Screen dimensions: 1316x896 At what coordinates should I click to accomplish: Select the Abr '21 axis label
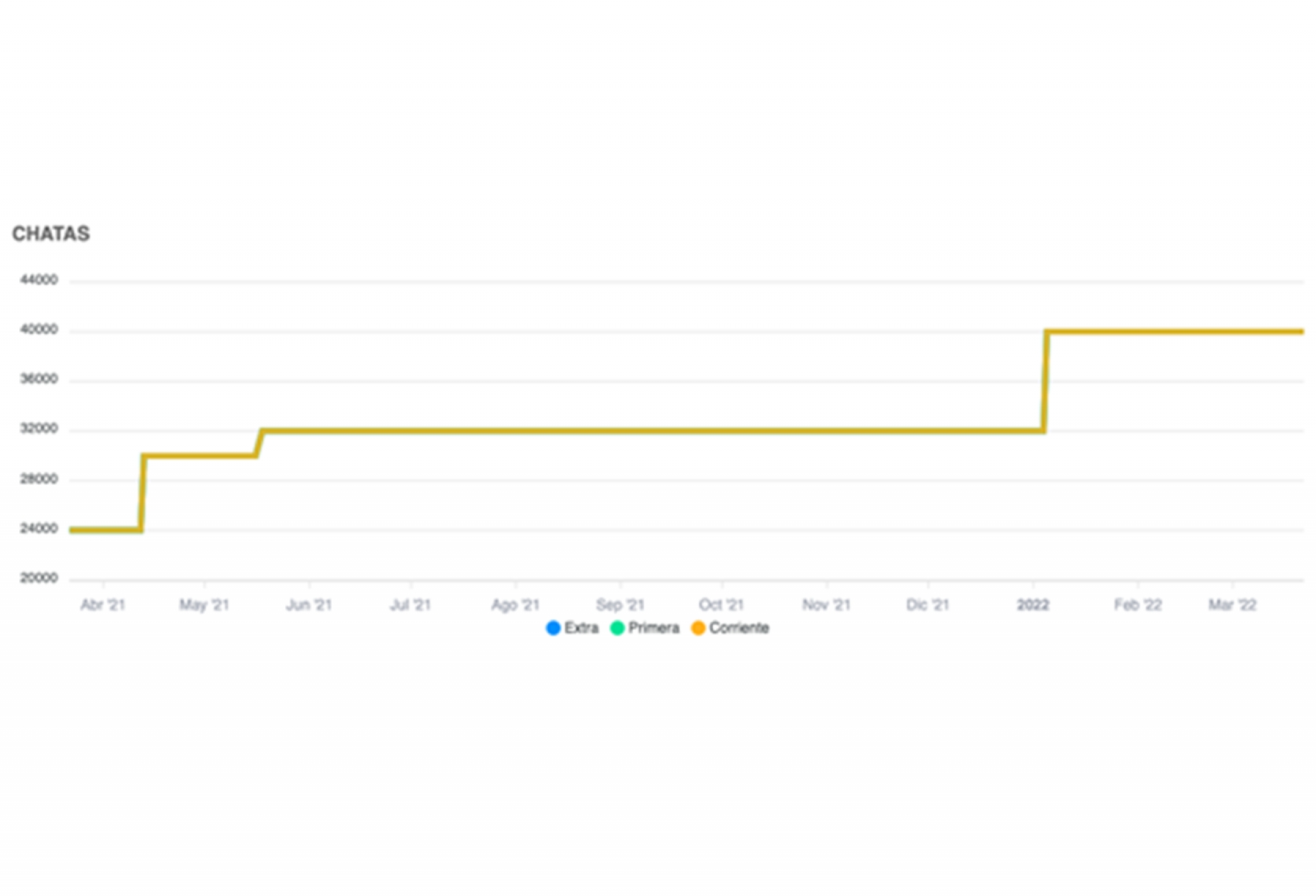(103, 605)
